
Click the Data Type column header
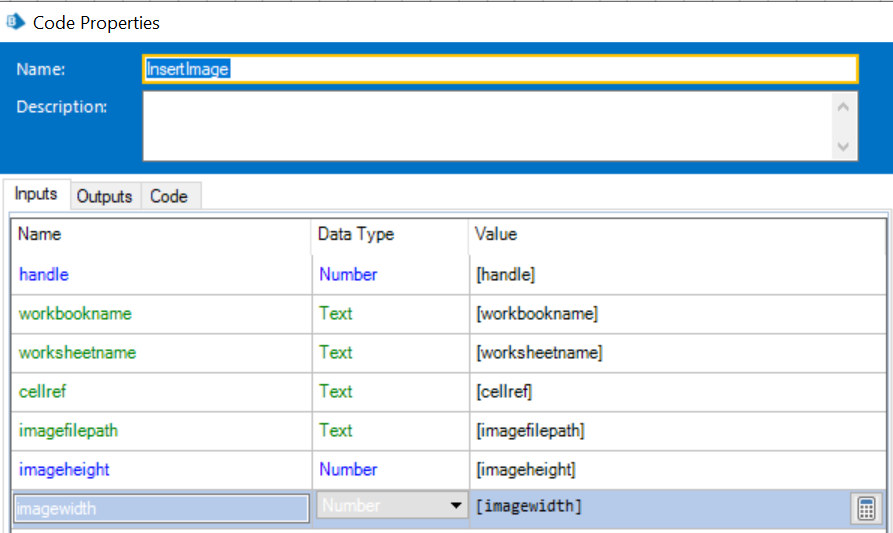click(356, 234)
